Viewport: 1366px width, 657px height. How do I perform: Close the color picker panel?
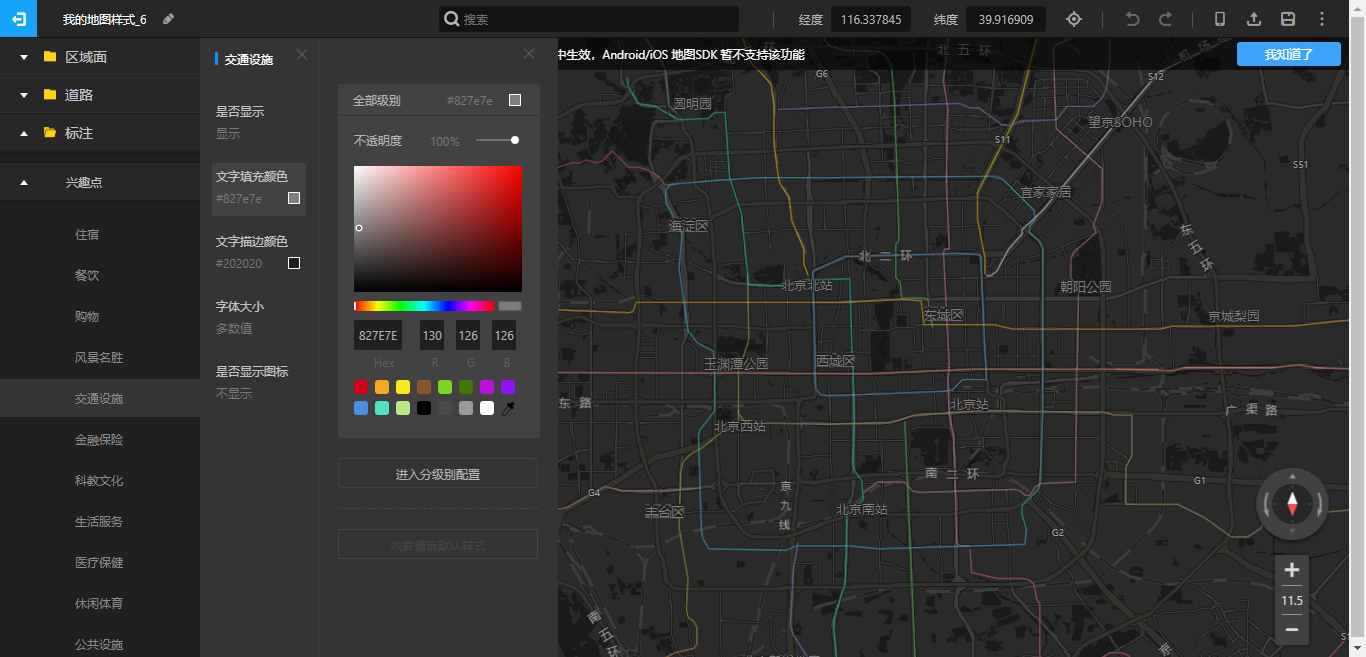pyautogui.click(x=529, y=53)
